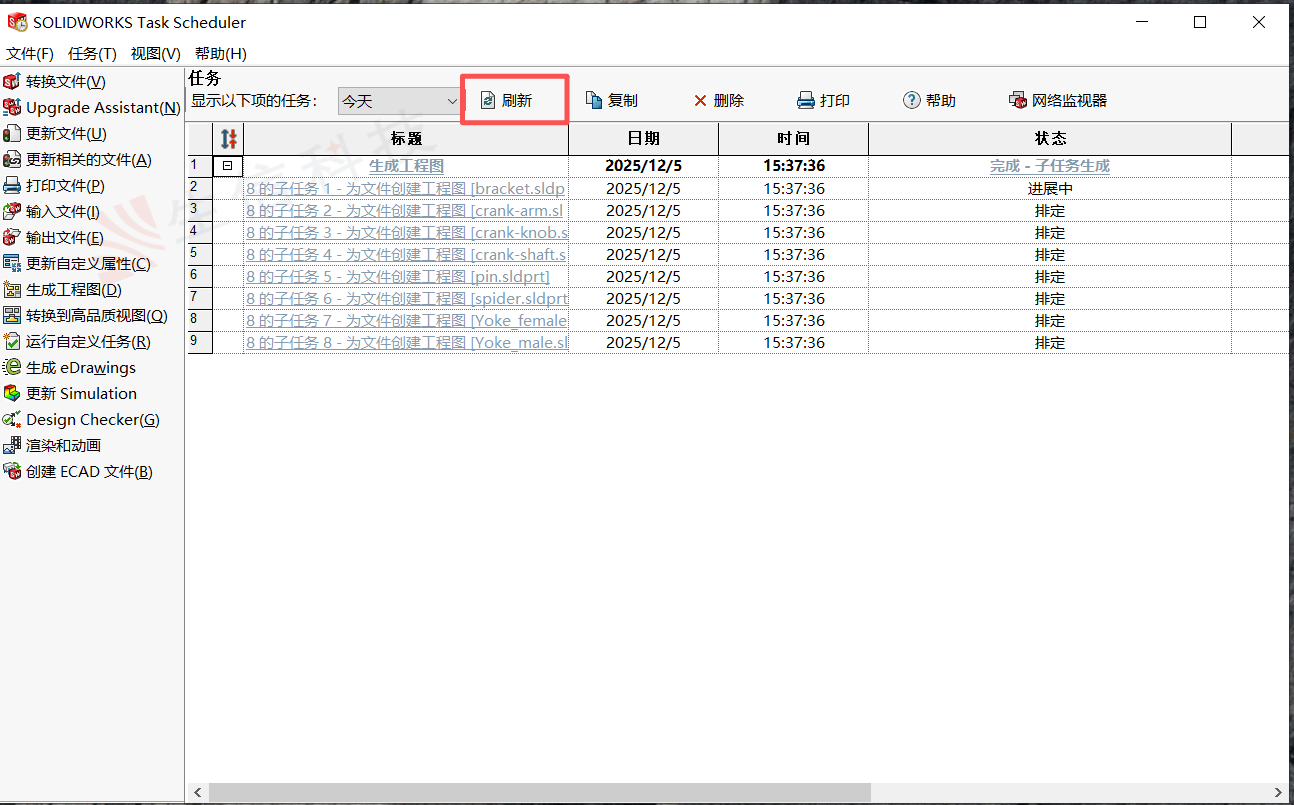Viewport: 1294px width, 805px height.
Task: Open subtask 5 link for pin.sldprt
Action: click(398, 277)
